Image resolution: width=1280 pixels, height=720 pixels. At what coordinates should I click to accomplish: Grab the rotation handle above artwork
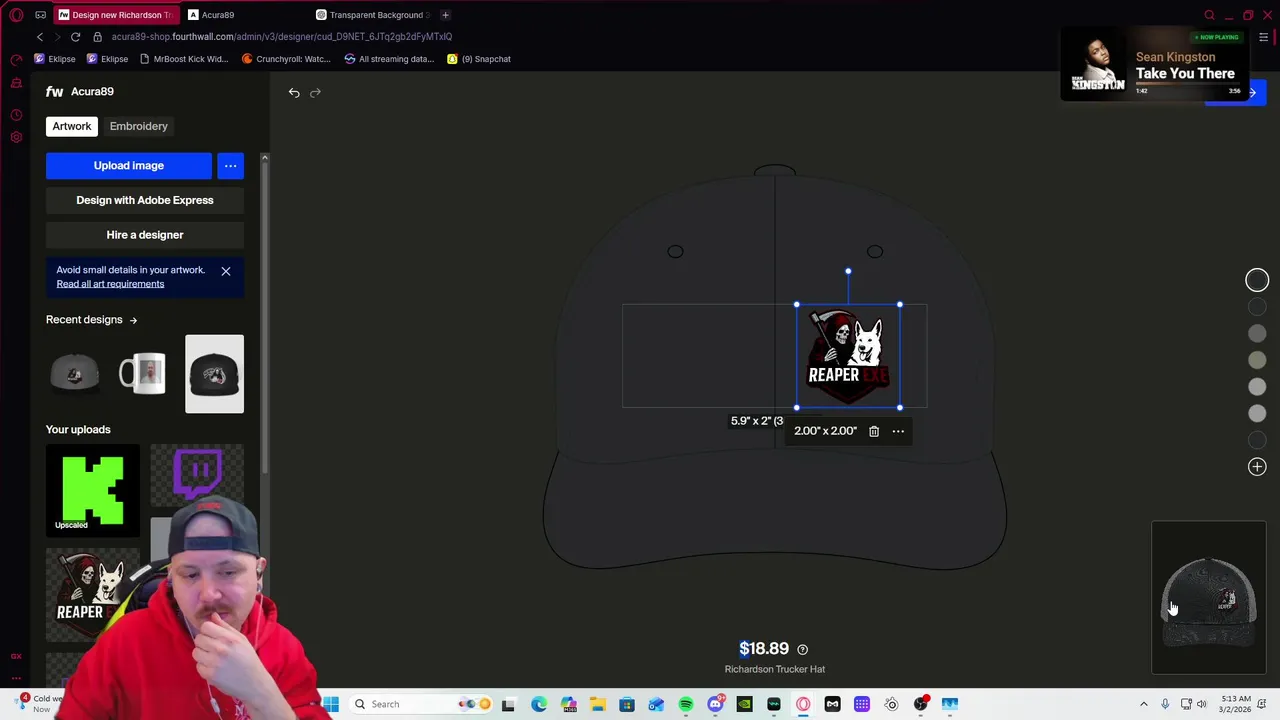click(848, 271)
